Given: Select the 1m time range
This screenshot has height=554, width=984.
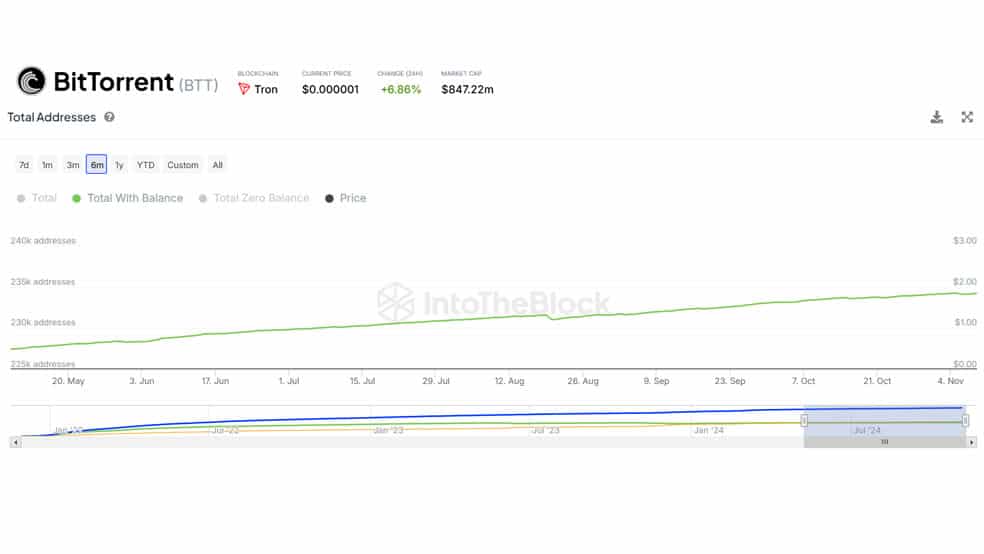Looking at the screenshot, I should [x=47, y=165].
